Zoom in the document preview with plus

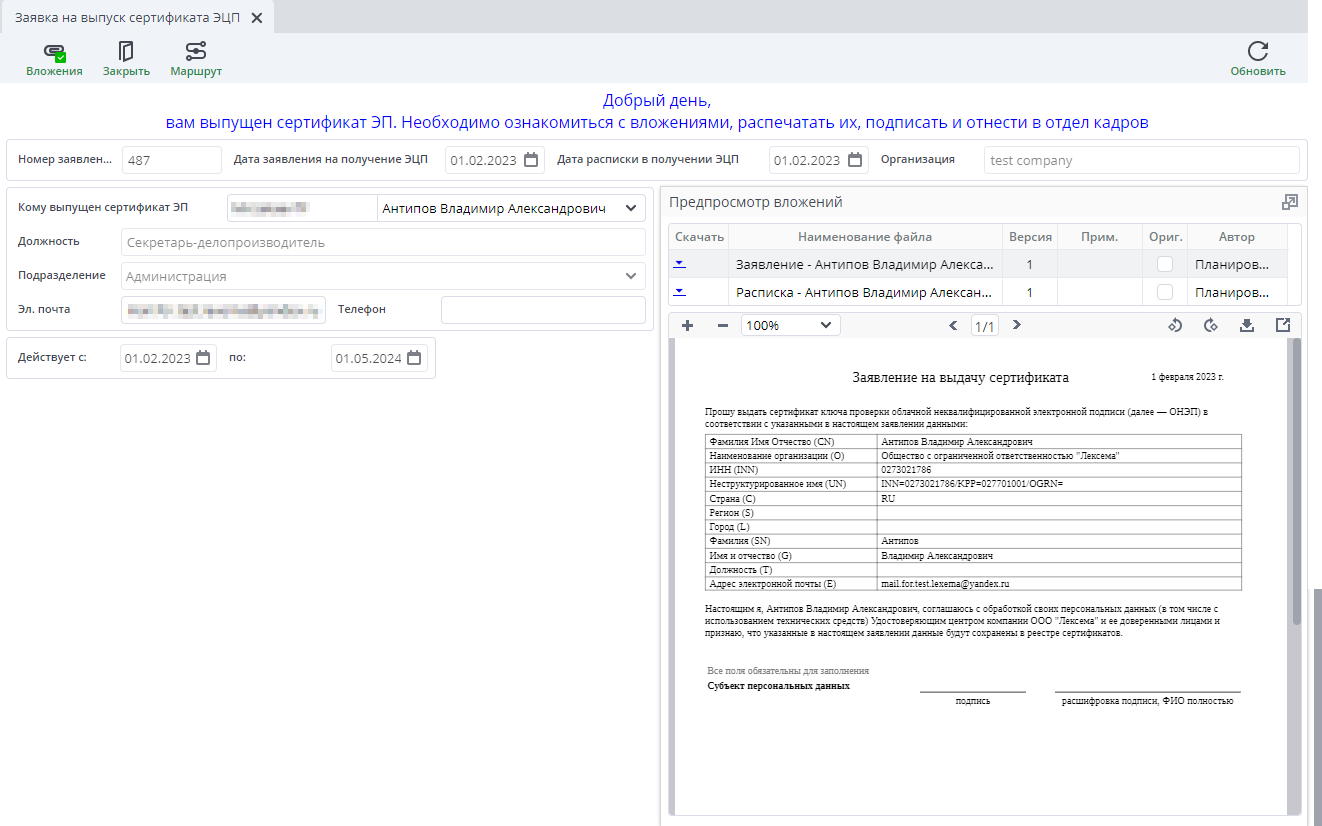pos(687,325)
